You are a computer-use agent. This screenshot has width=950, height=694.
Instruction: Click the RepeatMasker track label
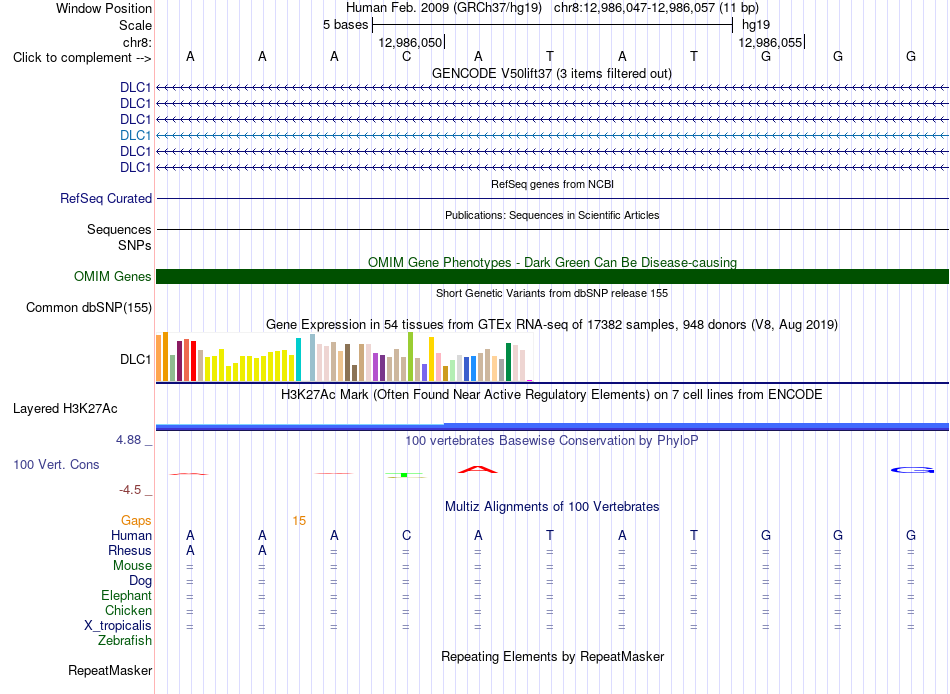pyautogui.click(x=110, y=670)
